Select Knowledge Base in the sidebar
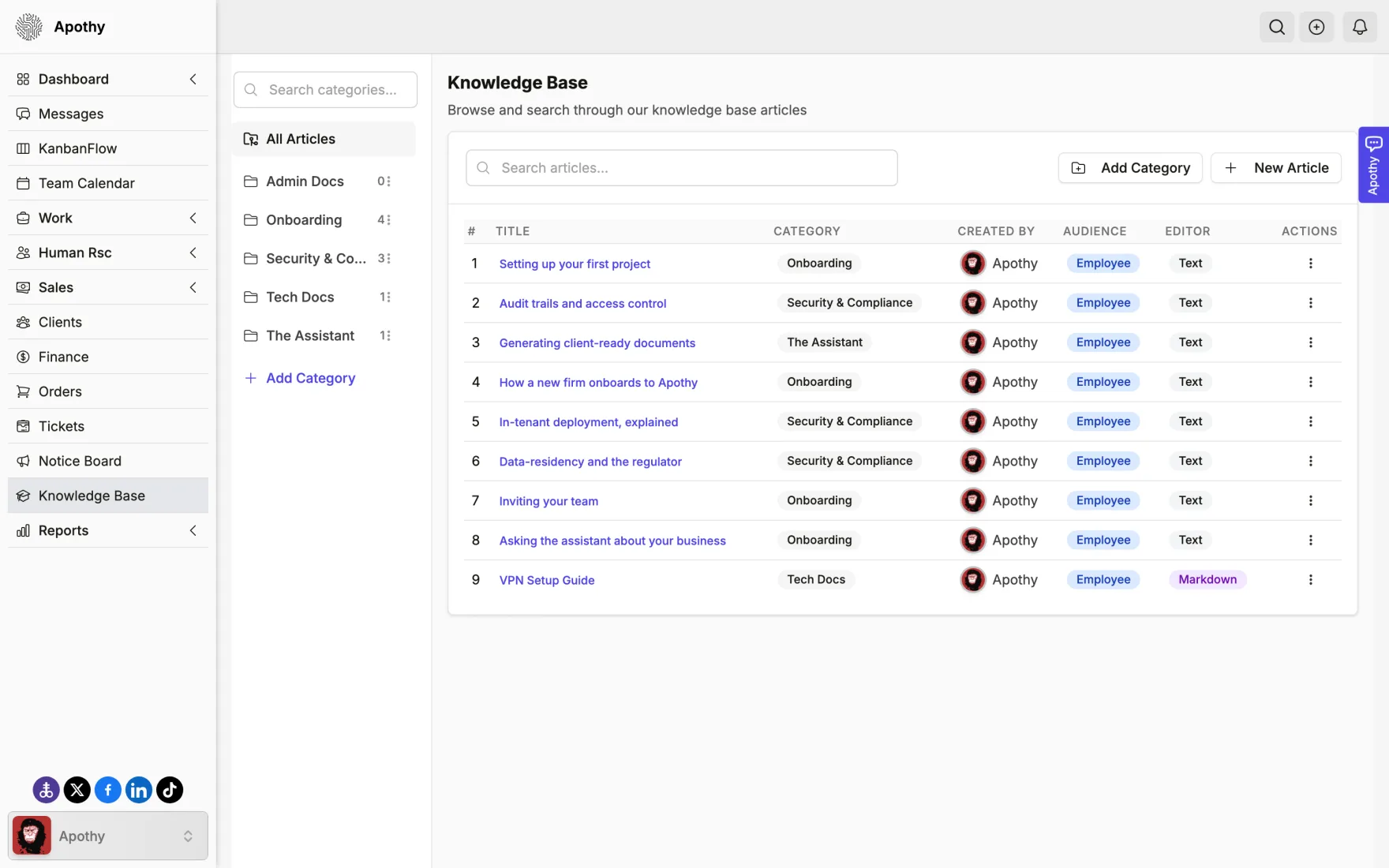The width and height of the screenshot is (1389, 868). [x=108, y=496]
